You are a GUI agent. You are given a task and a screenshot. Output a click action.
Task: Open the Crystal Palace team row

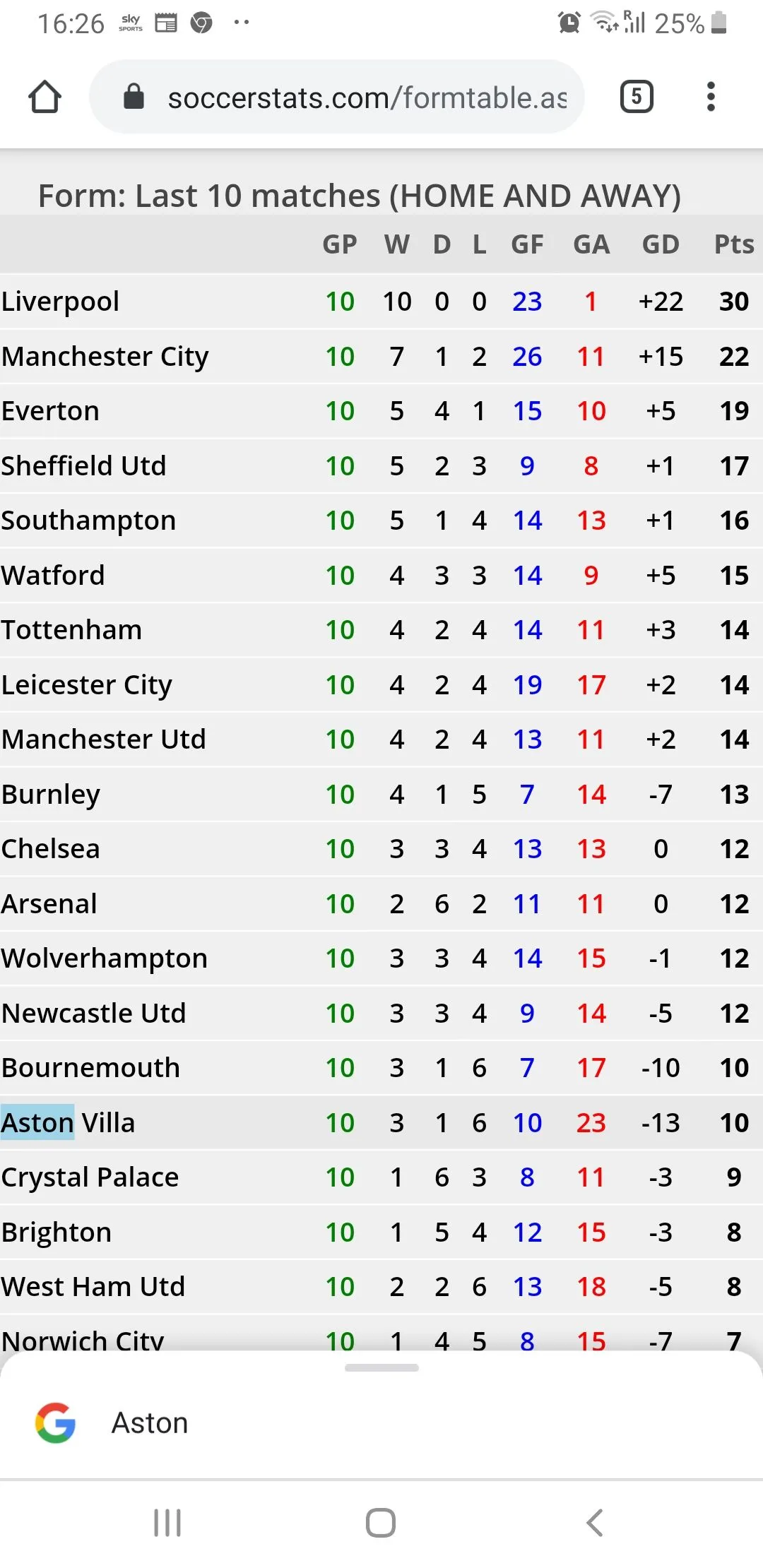coord(90,1177)
